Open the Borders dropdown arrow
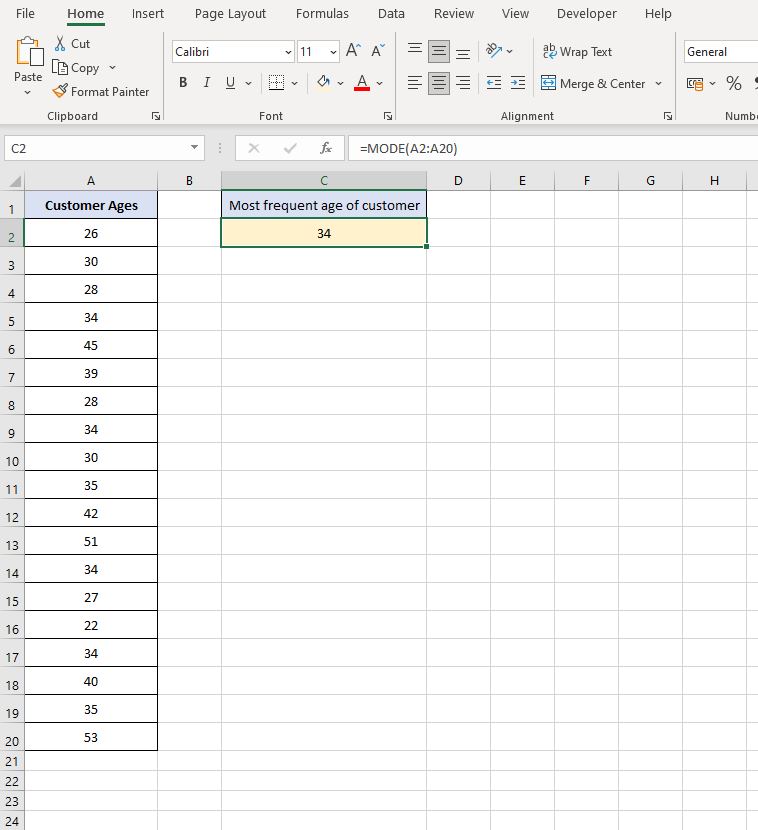This screenshot has height=830, width=758. click(294, 83)
